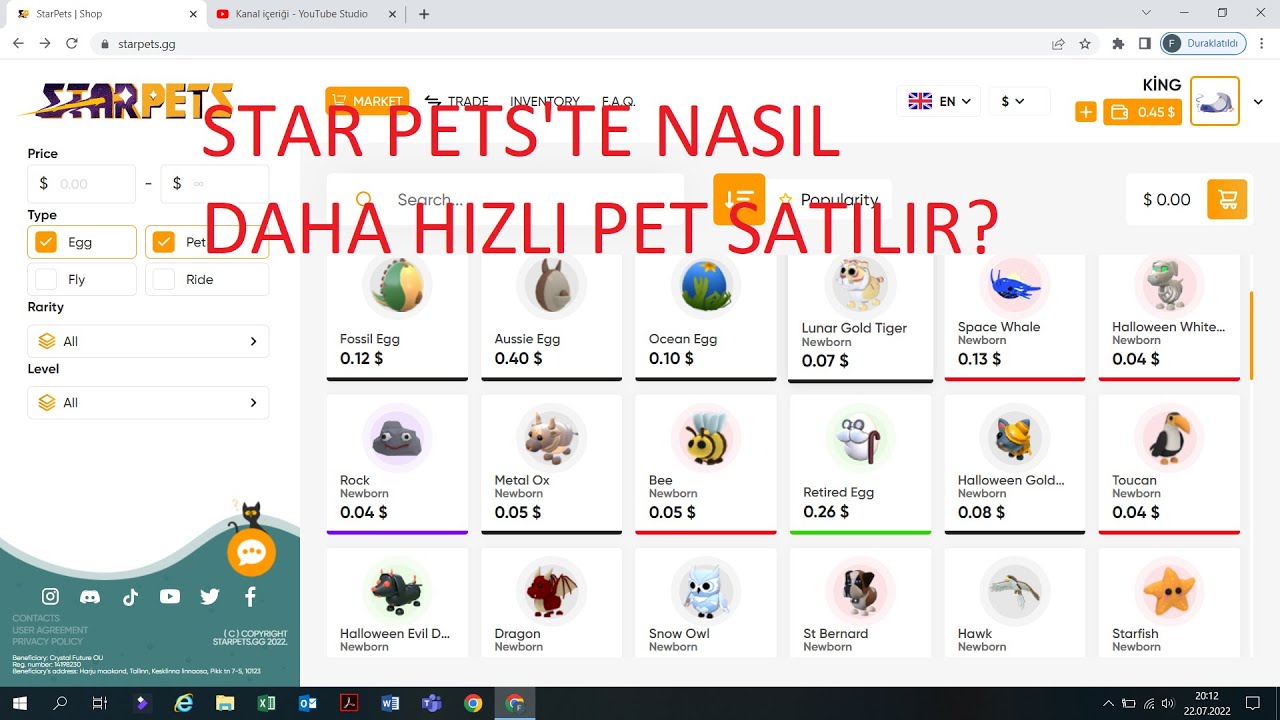Open Chrome extensions puzzle icon
Screen dimensions: 1280x720
tap(1118, 44)
